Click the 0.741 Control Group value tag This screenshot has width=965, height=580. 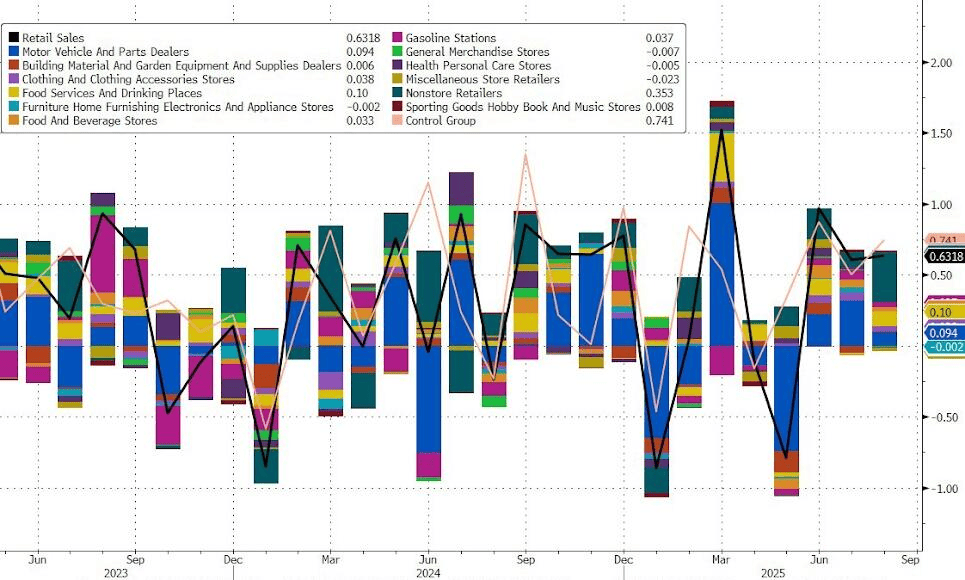pyautogui.click(x=945, y=241)
